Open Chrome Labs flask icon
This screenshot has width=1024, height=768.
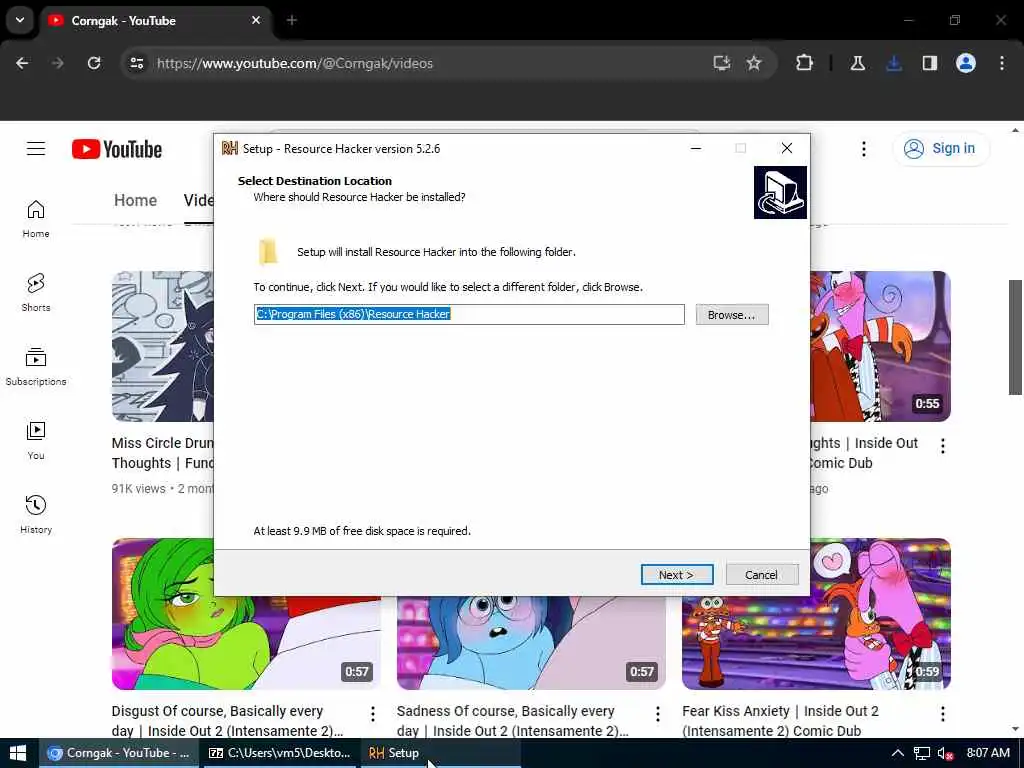(857, 63)
